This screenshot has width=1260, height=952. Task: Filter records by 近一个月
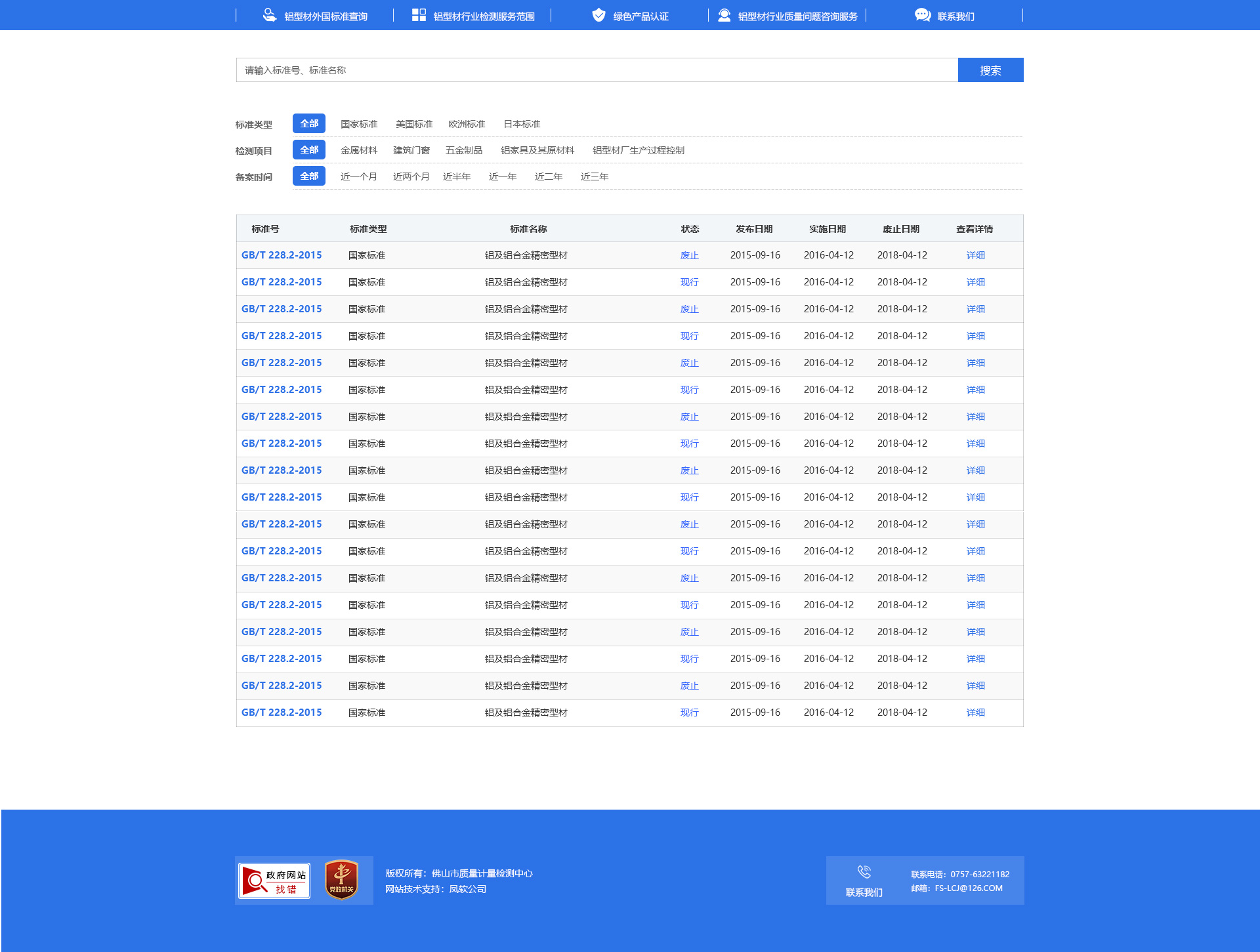coord(359,176)
